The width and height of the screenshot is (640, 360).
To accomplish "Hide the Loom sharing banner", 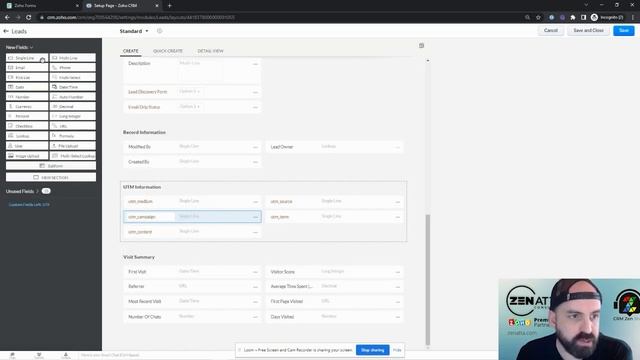I will coord(397,350).
